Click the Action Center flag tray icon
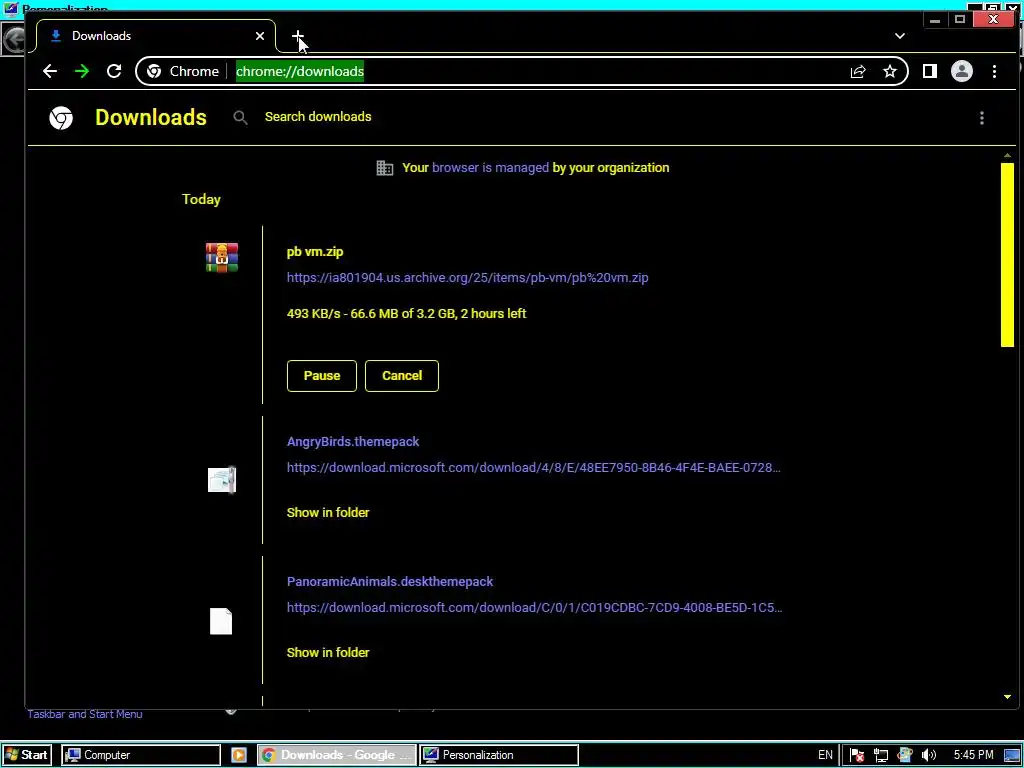Screen dimensions: 1024x768 click(857, 756)
